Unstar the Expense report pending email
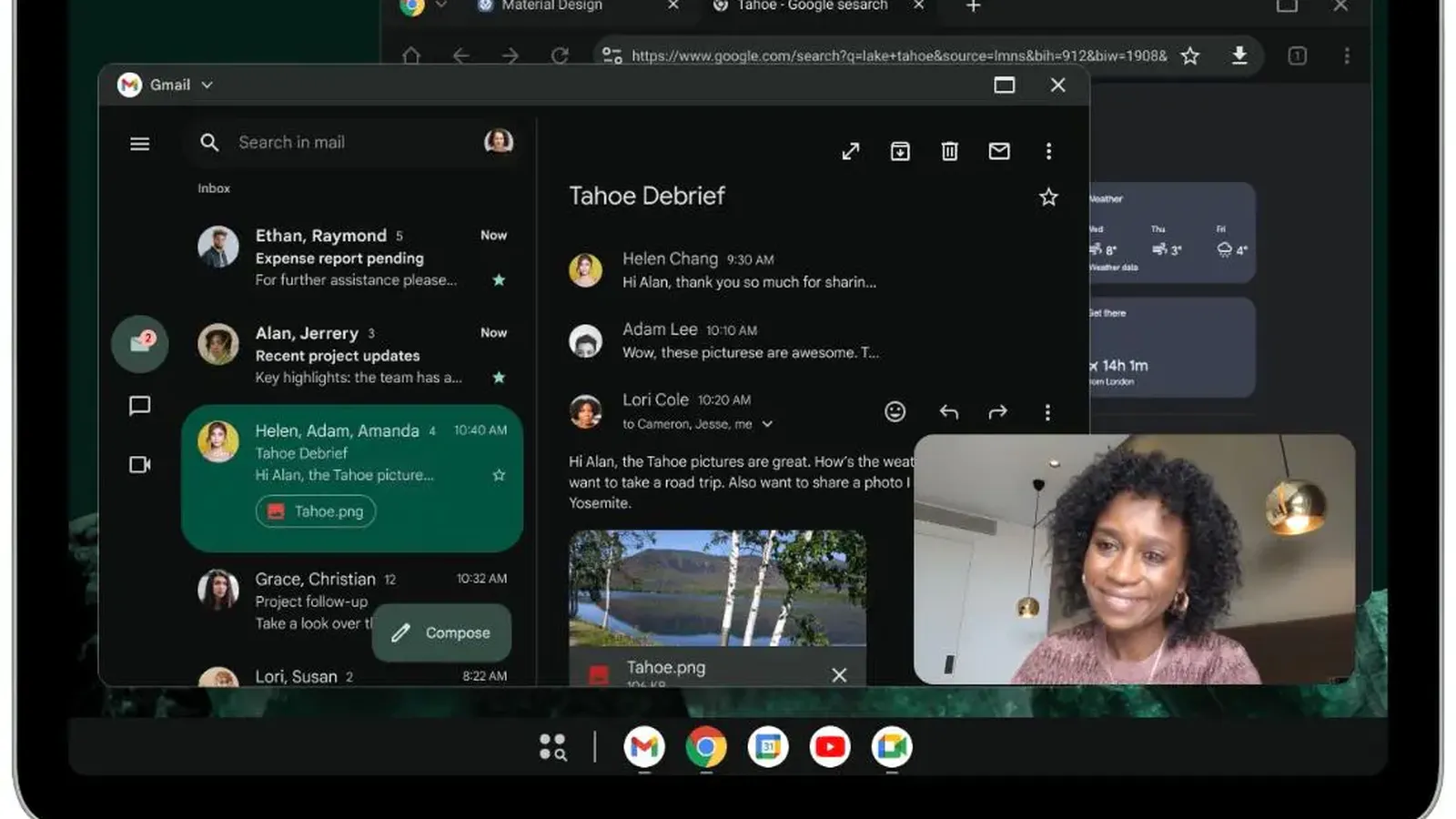Image resolution: width=1456 pixels, height=819 pixels. [x=499, y=279]
